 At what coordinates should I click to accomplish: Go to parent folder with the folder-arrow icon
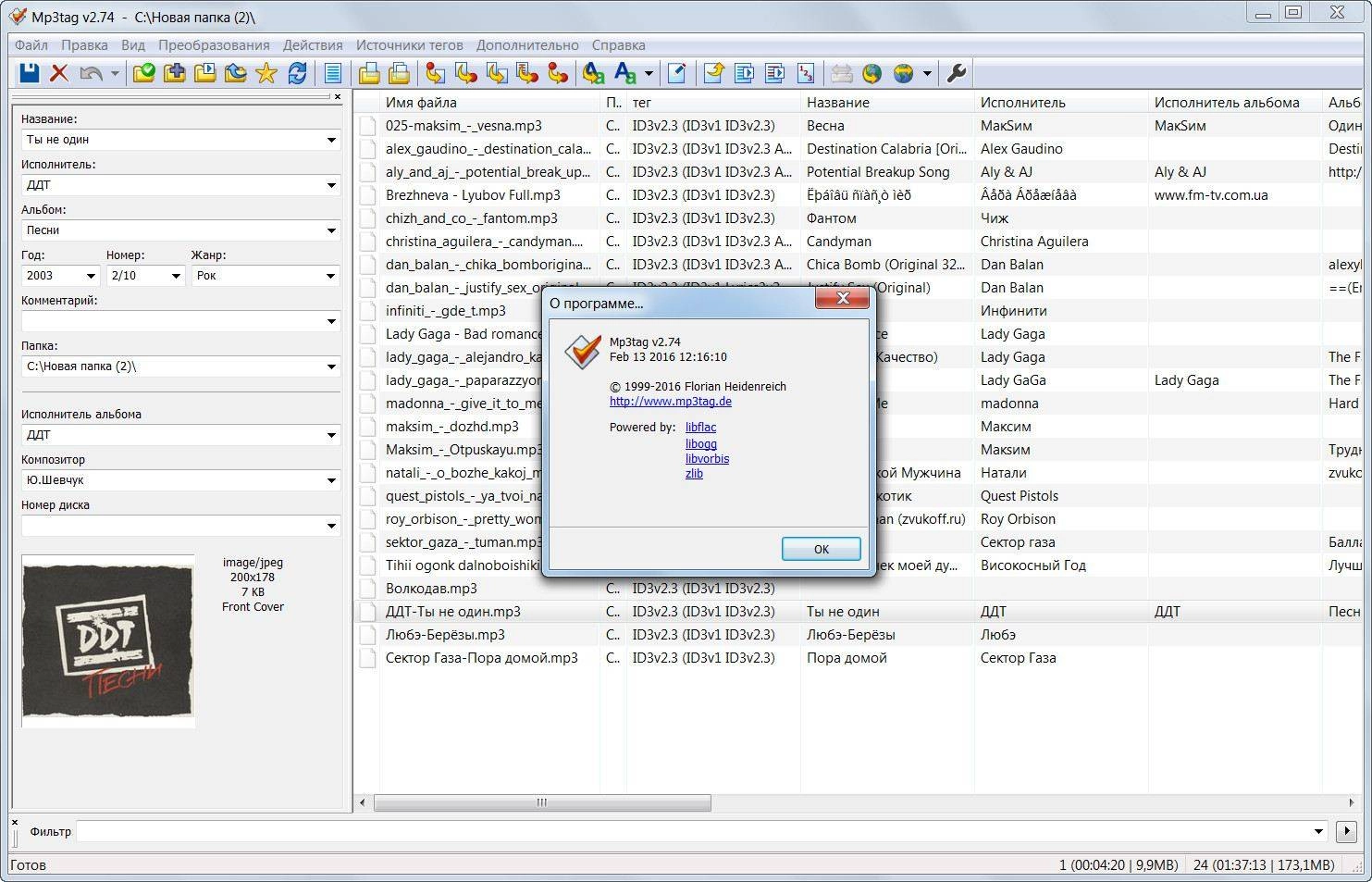click(235, 73)
